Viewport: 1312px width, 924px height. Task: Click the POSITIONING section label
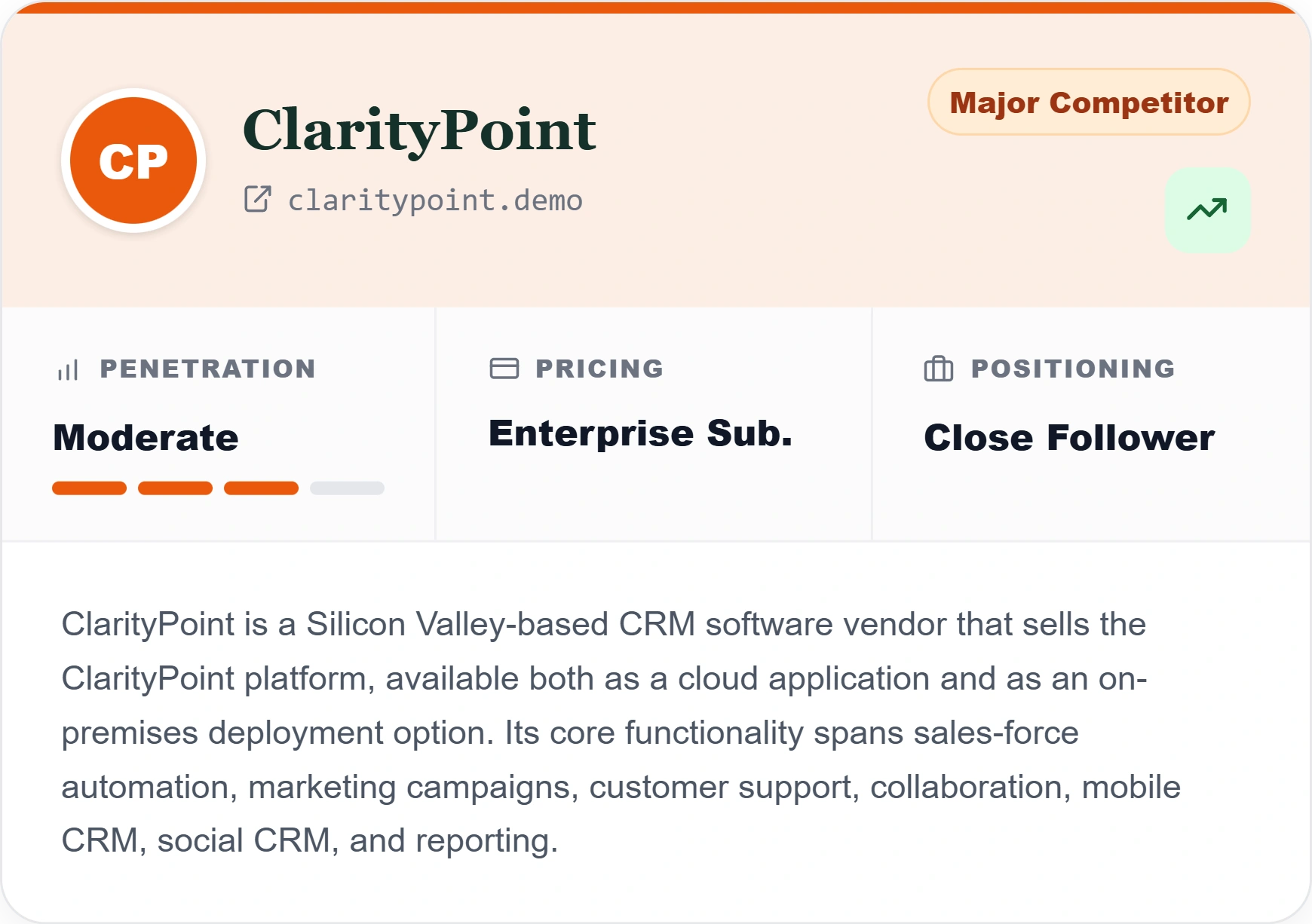[x=1073, y=369]
